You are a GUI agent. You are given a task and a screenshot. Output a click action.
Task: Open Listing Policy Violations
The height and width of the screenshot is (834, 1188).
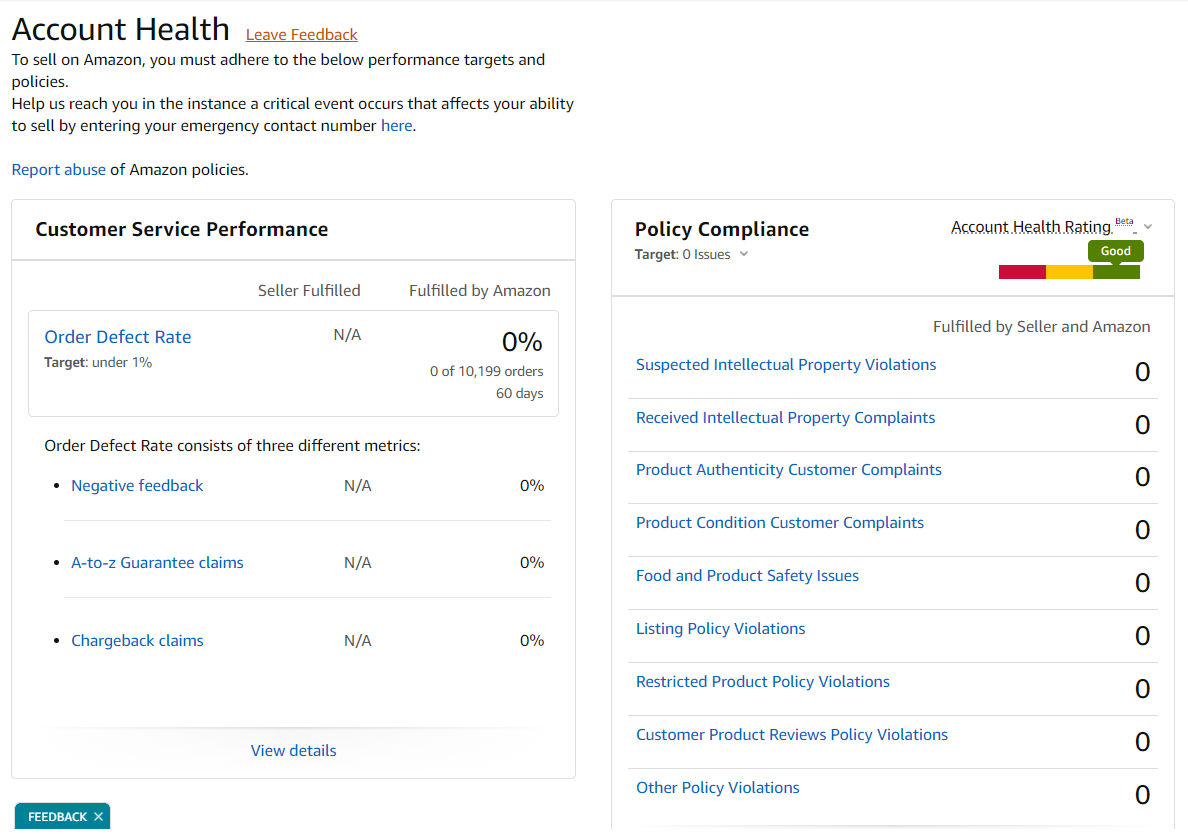coord(720,629)
